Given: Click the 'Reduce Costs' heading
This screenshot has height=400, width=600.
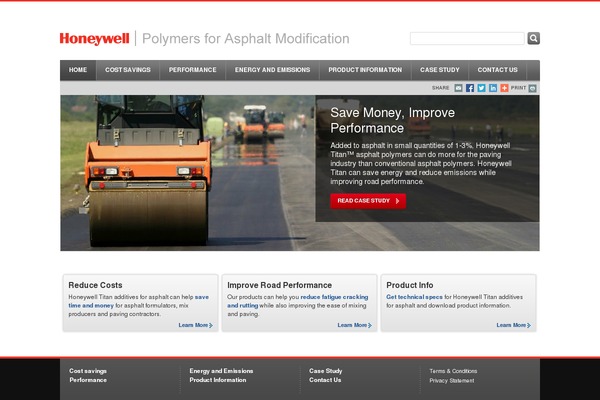Looking at the screenshot, I should 95,285.
